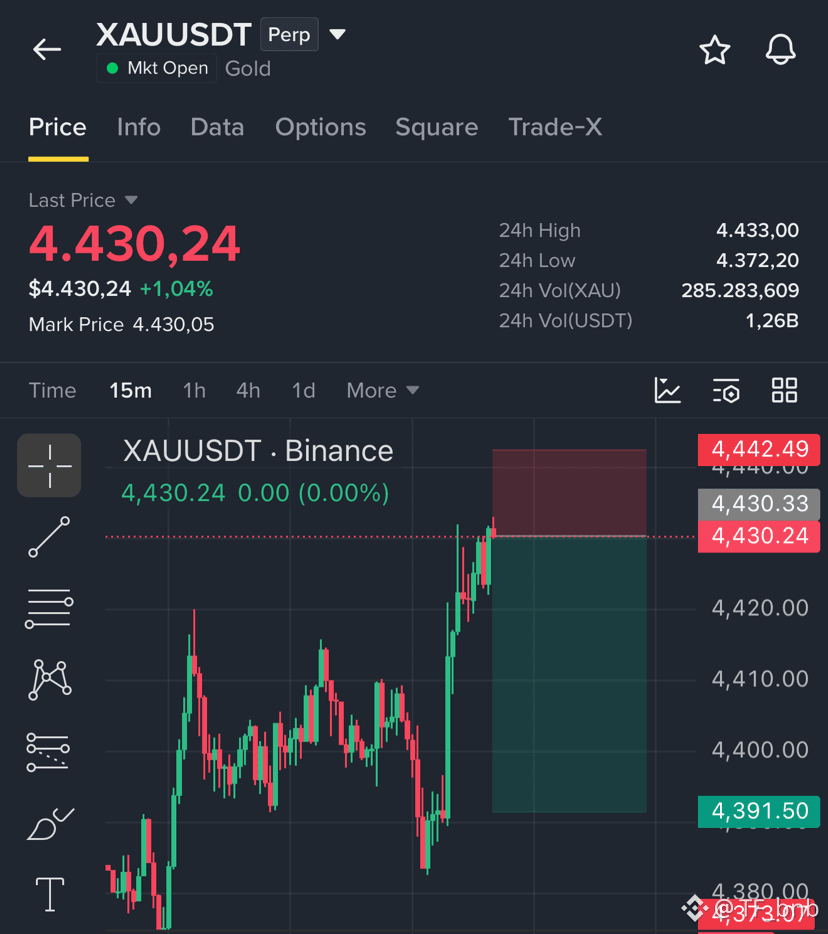828x934 pixels.
Task: Tap the +1,04% change percentage
Action: point(176,289)
